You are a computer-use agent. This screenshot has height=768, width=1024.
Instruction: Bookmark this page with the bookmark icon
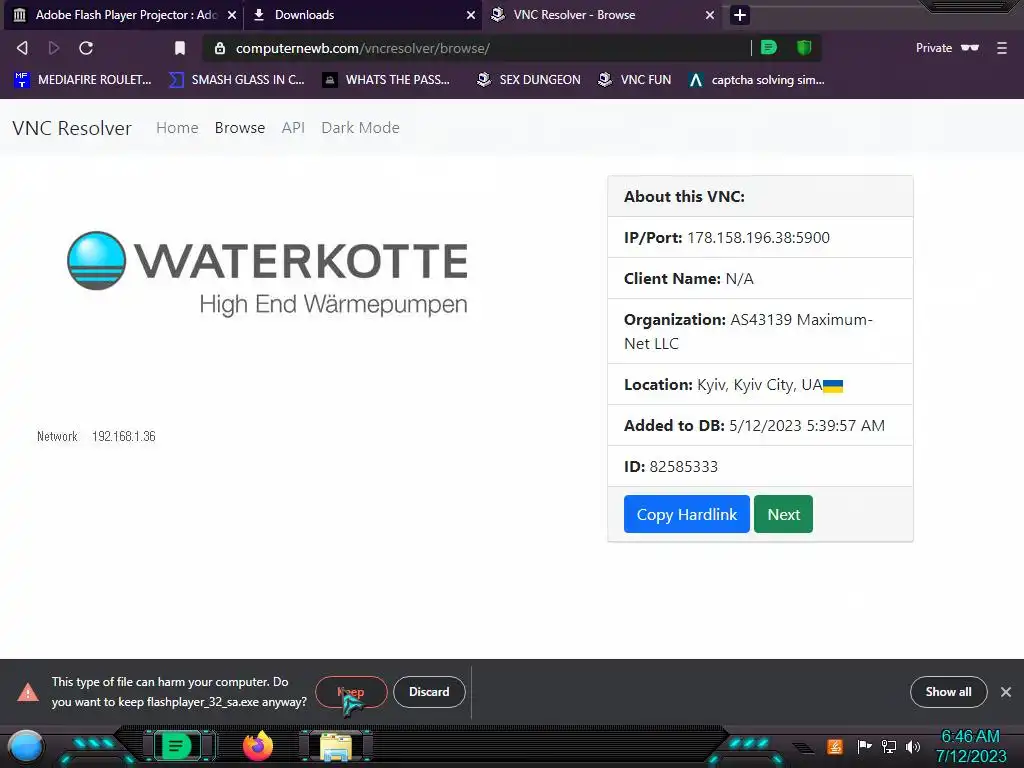coord(180,48)
